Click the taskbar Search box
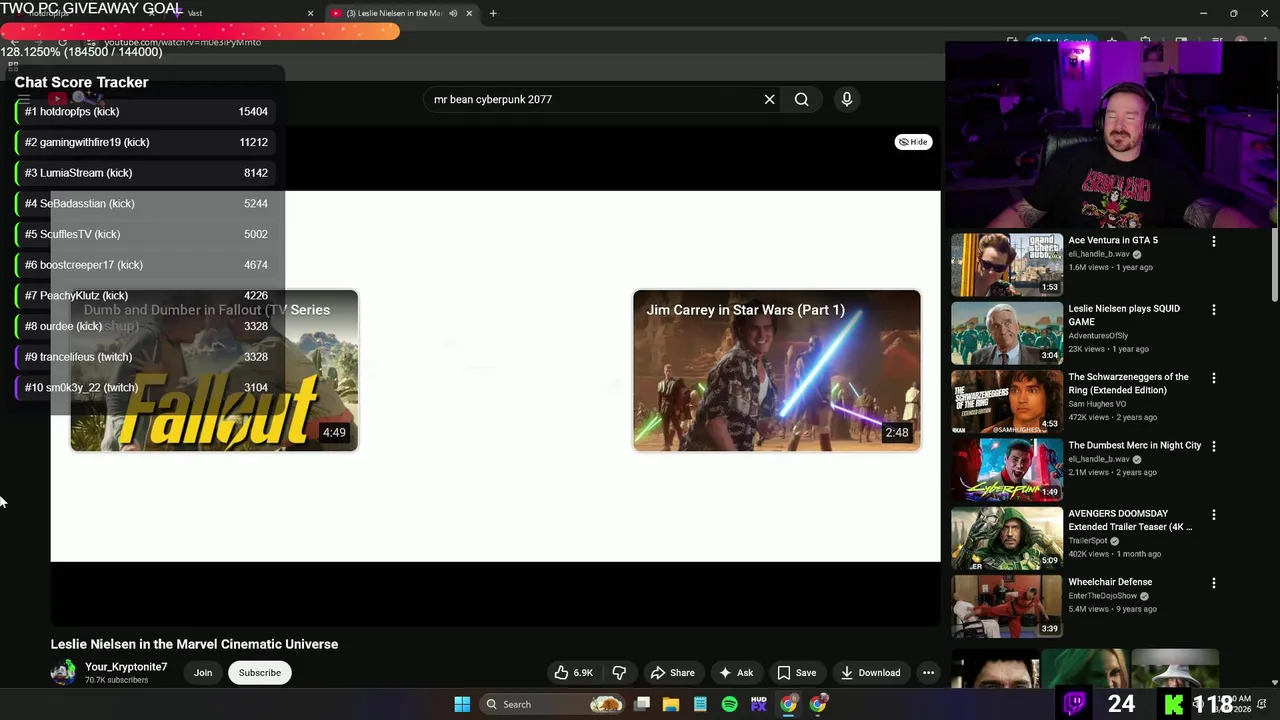Image resolution: width=1280 pixels, height=720 pixels. (x=553, y=704)
